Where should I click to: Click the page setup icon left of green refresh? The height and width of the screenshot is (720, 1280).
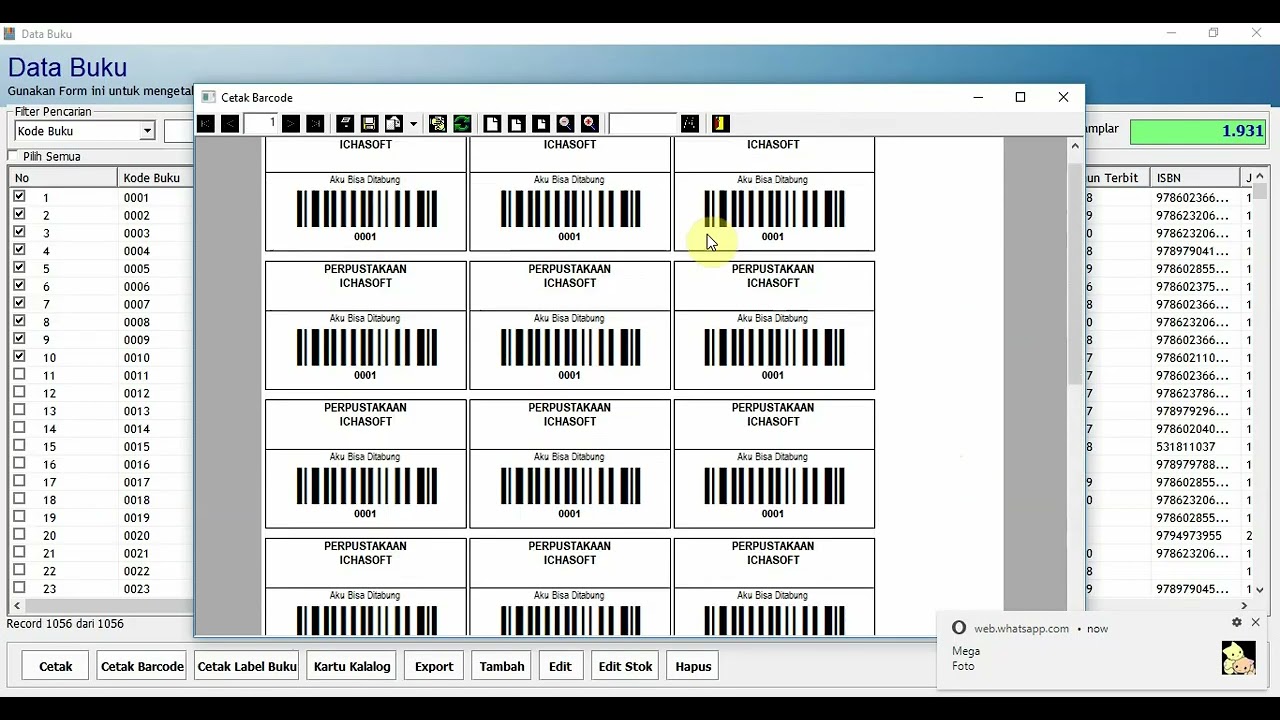pyautogui.click(x=438, y=124)
